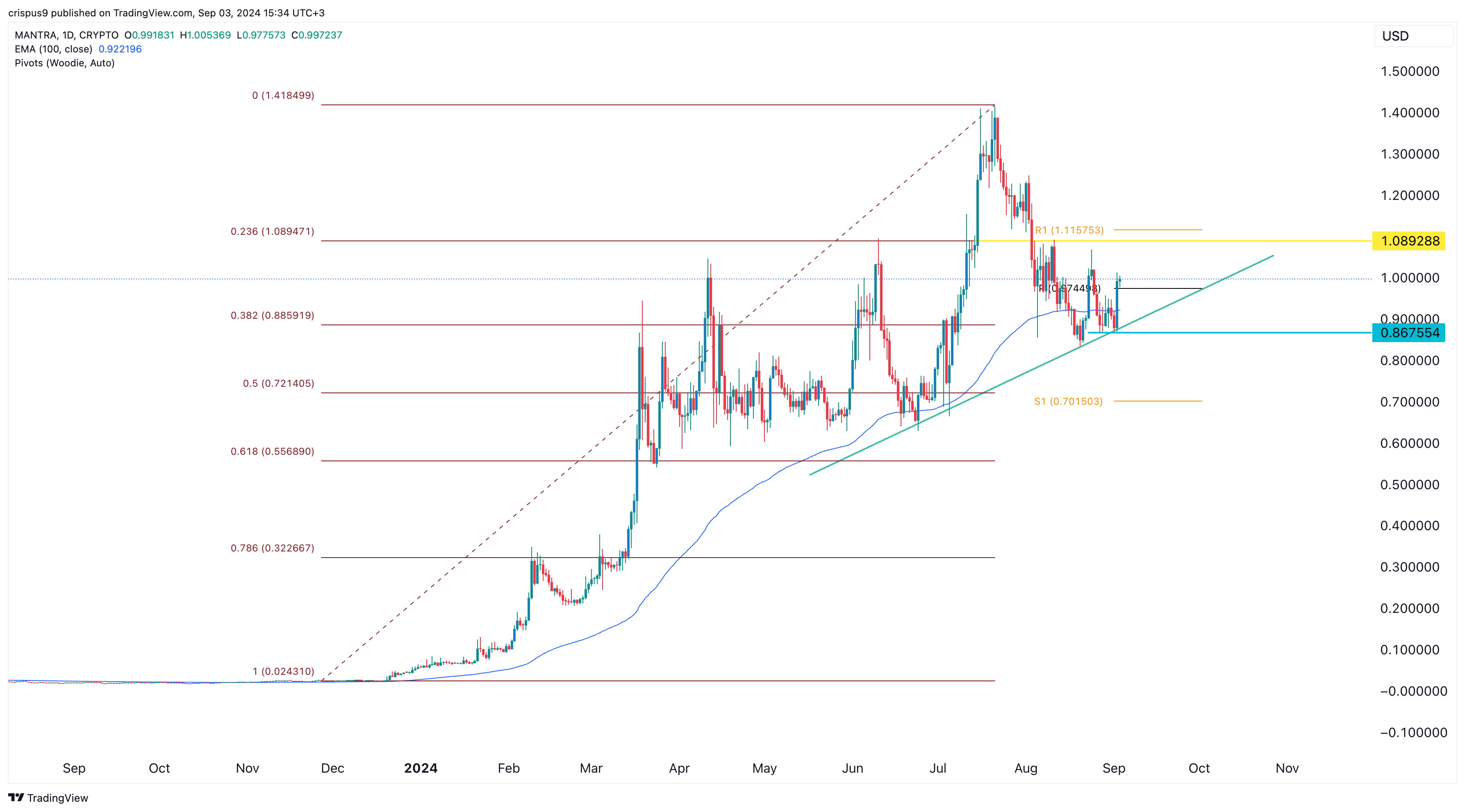Click the open value O0.991831
The image size is (1465, 812).
click(x=150, y=35)
